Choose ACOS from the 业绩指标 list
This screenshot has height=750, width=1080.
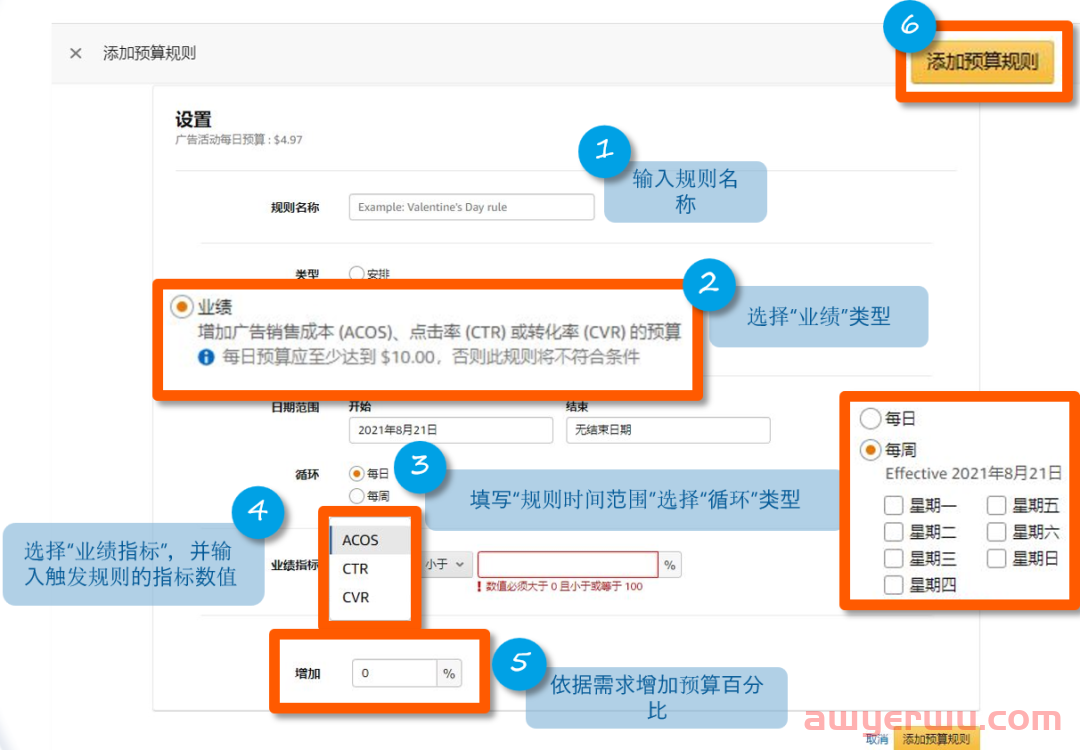click(x=371, y=540)
